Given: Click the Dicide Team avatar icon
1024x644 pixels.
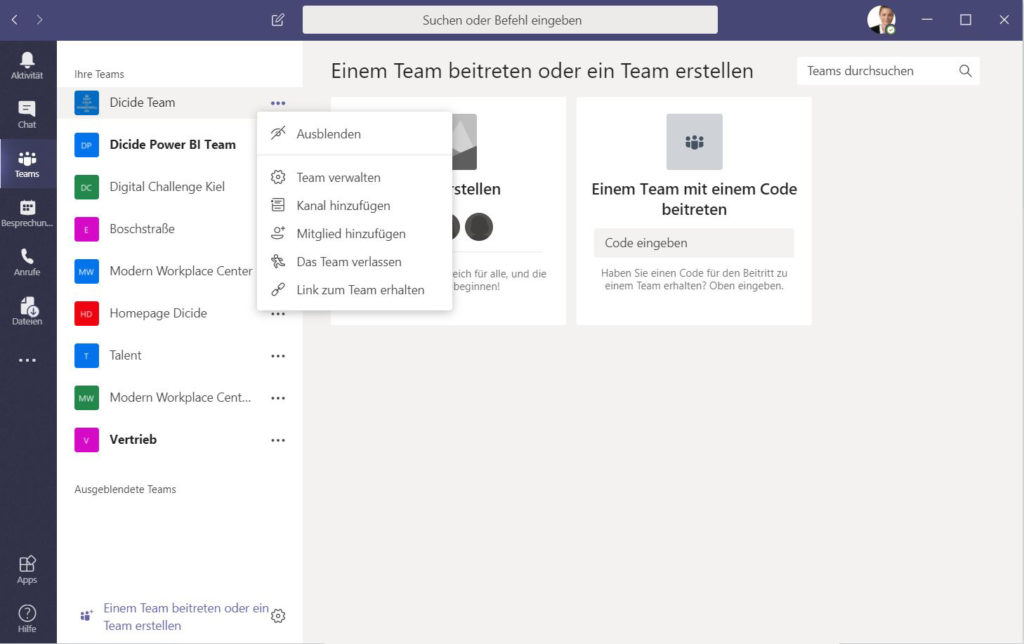Looking at the screenshot, I should pyautogui.click(x=86, y=103).
